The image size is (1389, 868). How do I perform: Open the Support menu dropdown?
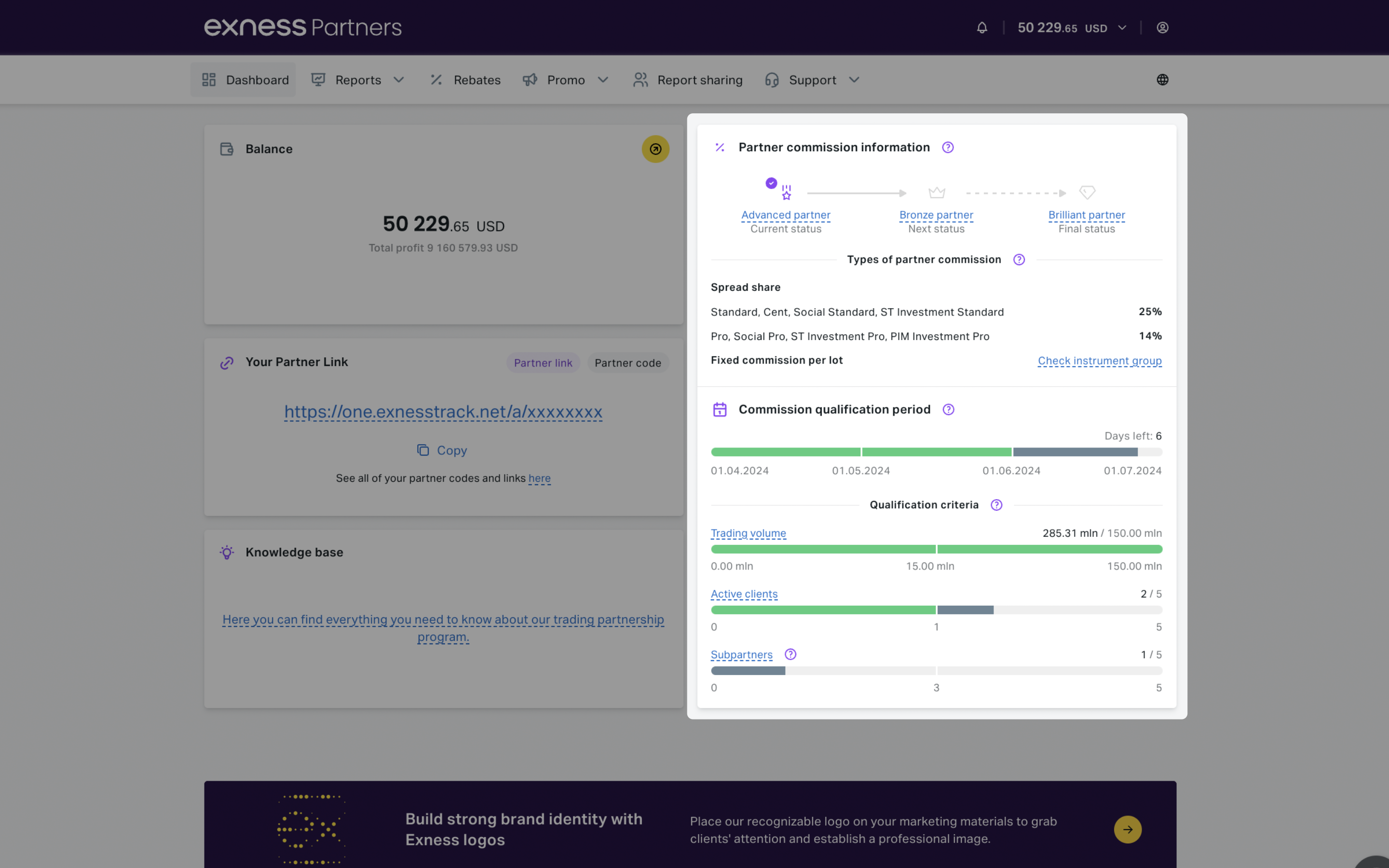click(x=854, y=80)
